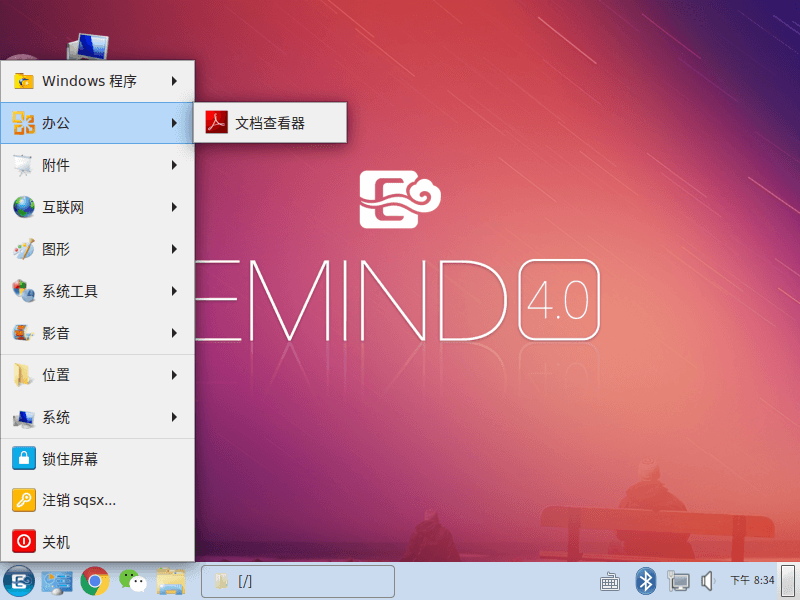Click the show desktop button at taskbar end
The image size is (800, 600).
[788, 581]
